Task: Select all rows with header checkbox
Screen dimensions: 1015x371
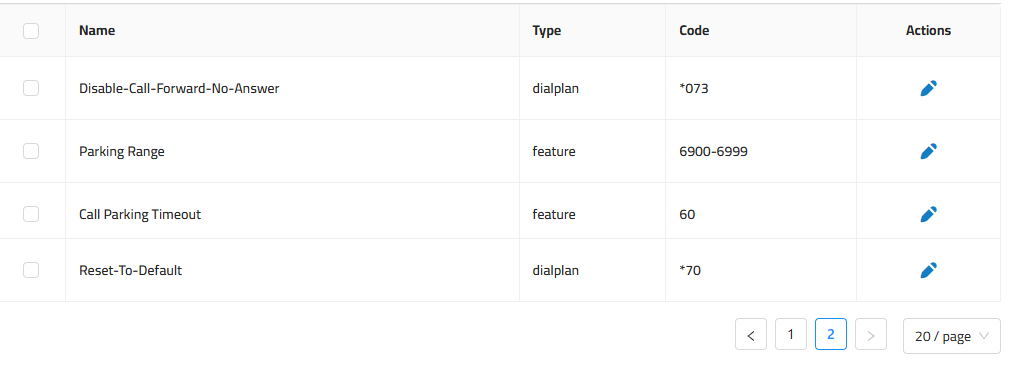Action: point(31,30)
